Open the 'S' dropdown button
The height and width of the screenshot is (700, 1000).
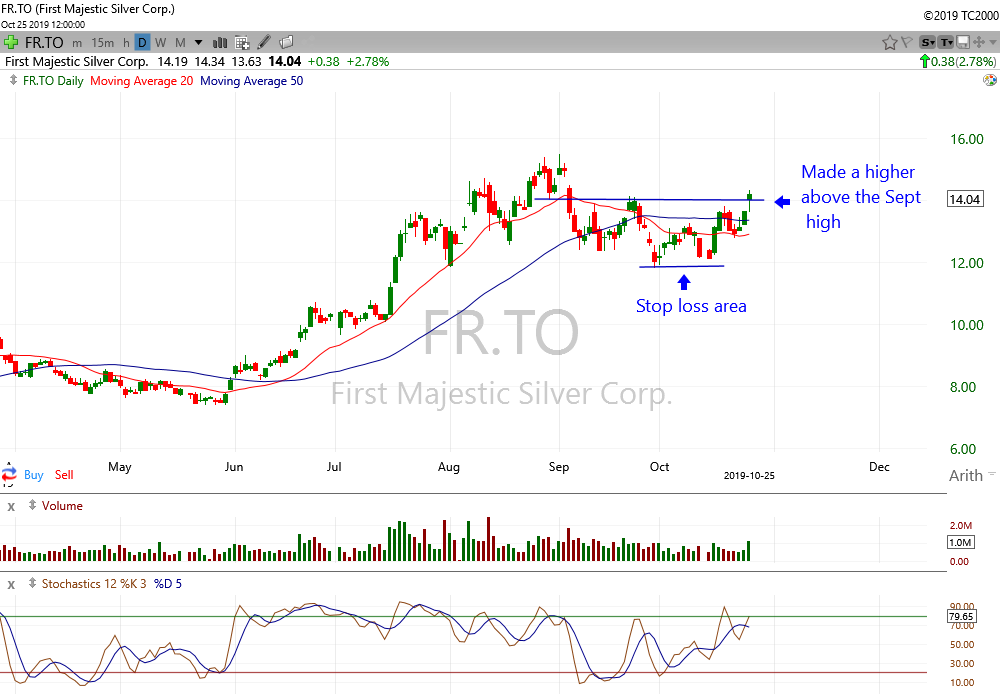[927, 43]
